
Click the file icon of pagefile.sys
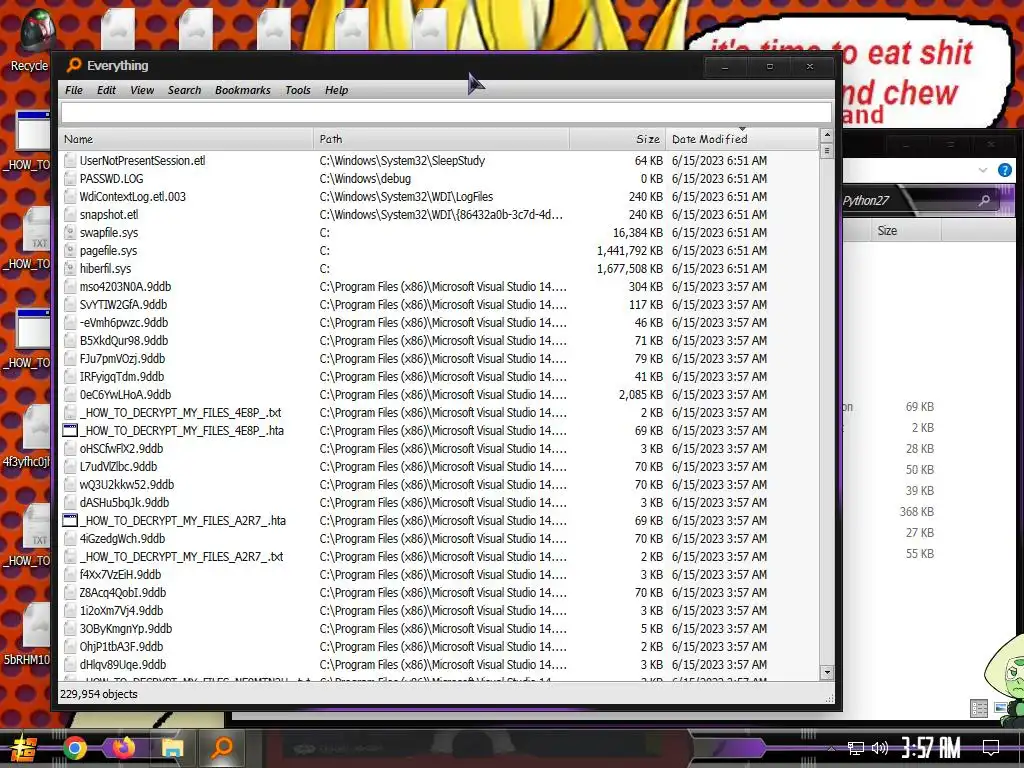[70, 251]
